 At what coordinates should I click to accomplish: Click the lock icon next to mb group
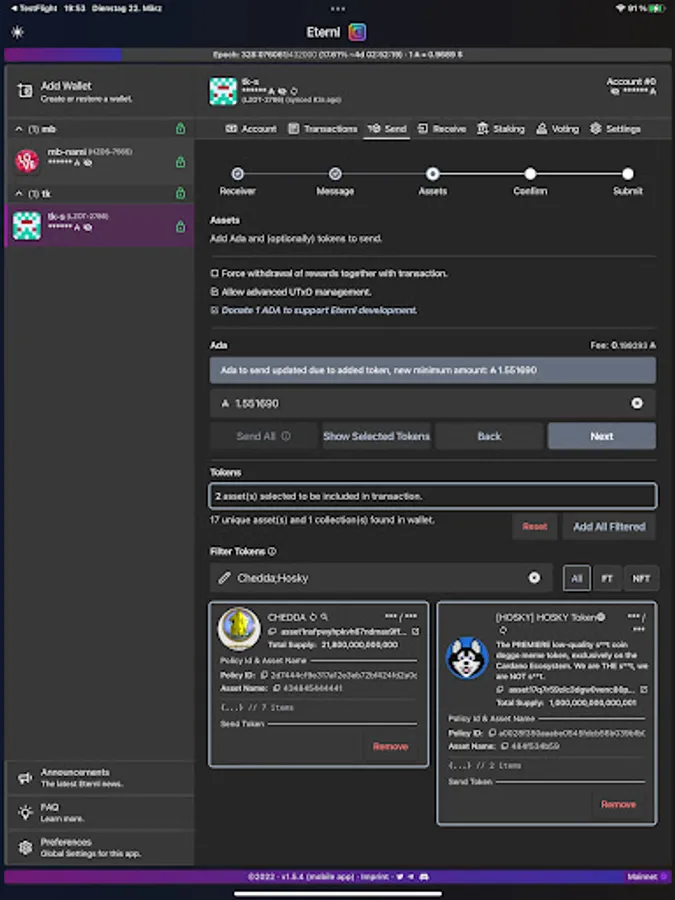tap(180, 129)
